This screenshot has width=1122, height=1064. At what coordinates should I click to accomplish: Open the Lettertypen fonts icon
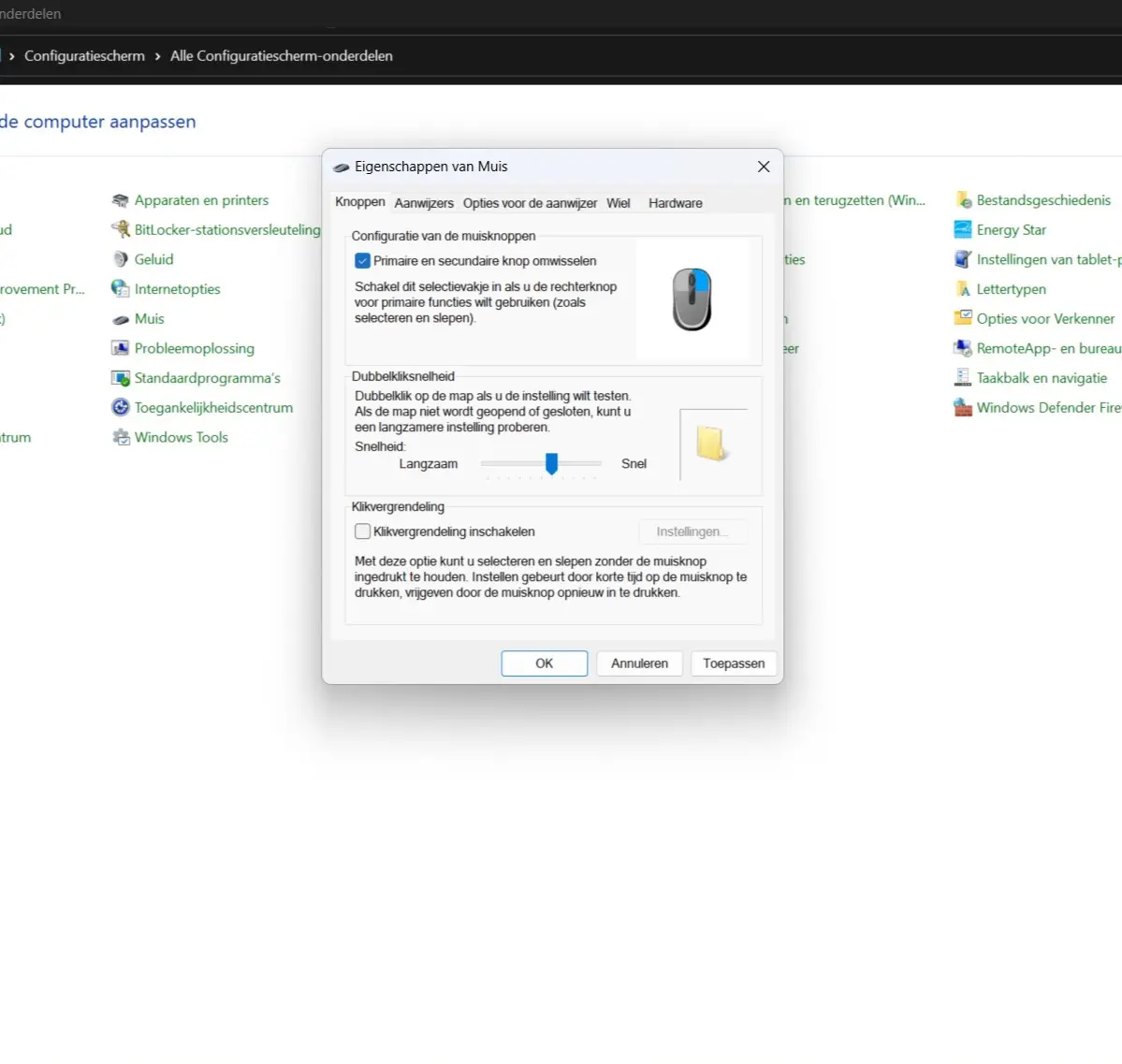[x=962, y=289]
